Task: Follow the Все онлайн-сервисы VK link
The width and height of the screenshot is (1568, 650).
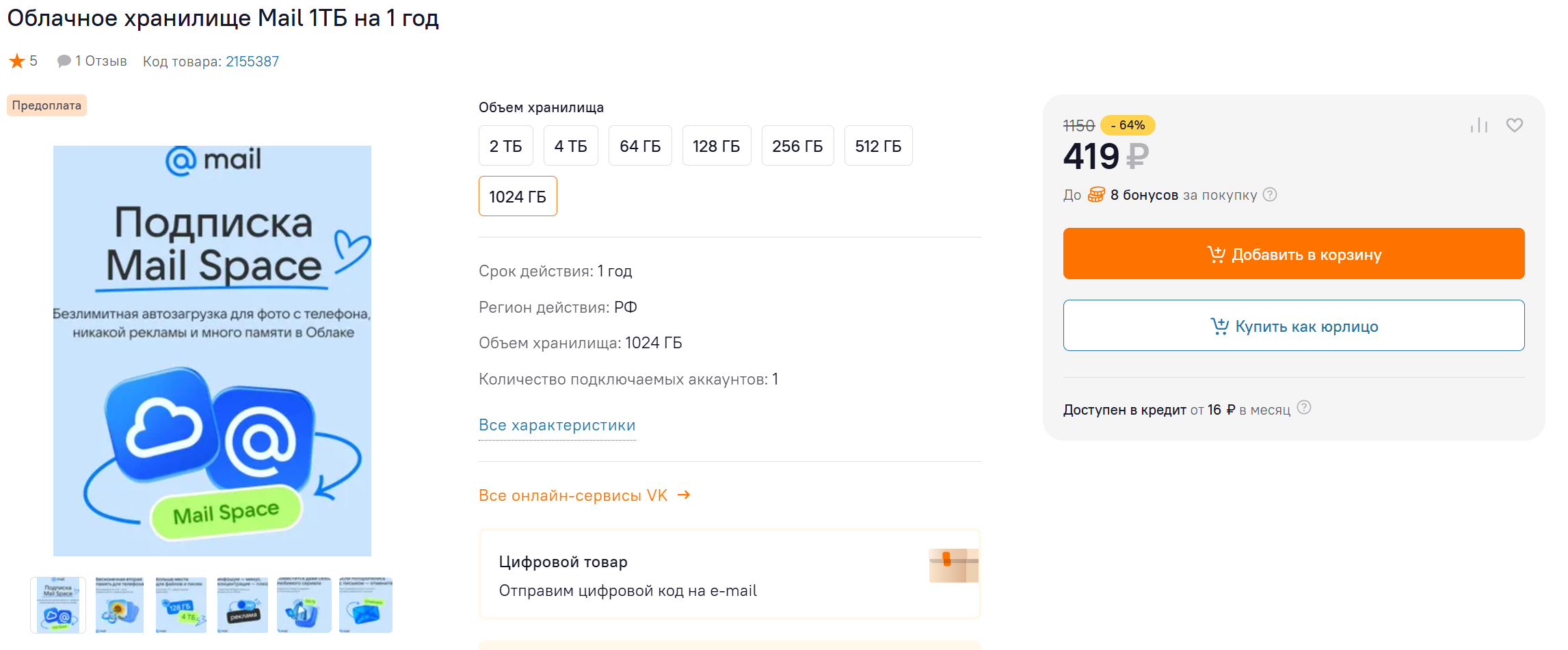Action: 585,495
